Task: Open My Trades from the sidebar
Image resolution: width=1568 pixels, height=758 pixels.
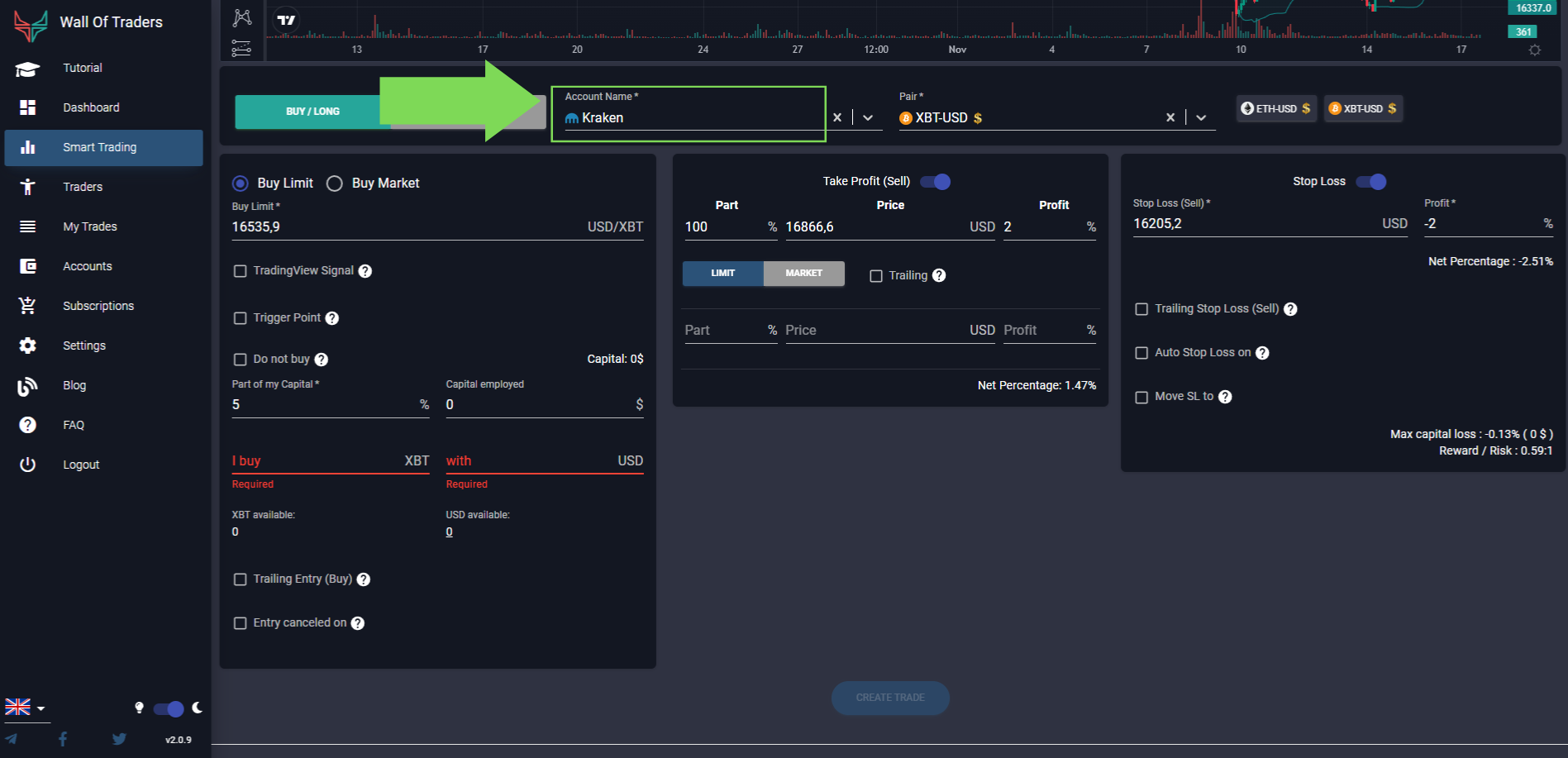Action: (88, 226)
